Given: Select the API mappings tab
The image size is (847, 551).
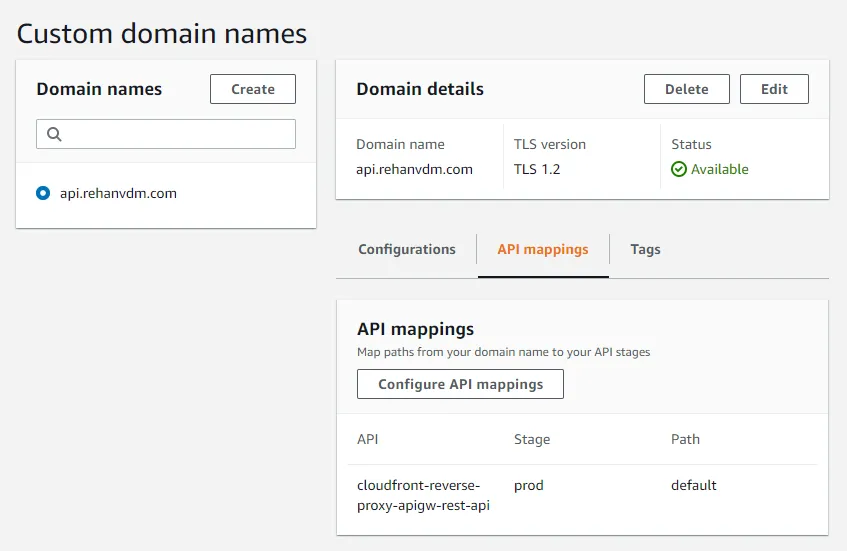Looking at the screenshot, I should (543, 249).
